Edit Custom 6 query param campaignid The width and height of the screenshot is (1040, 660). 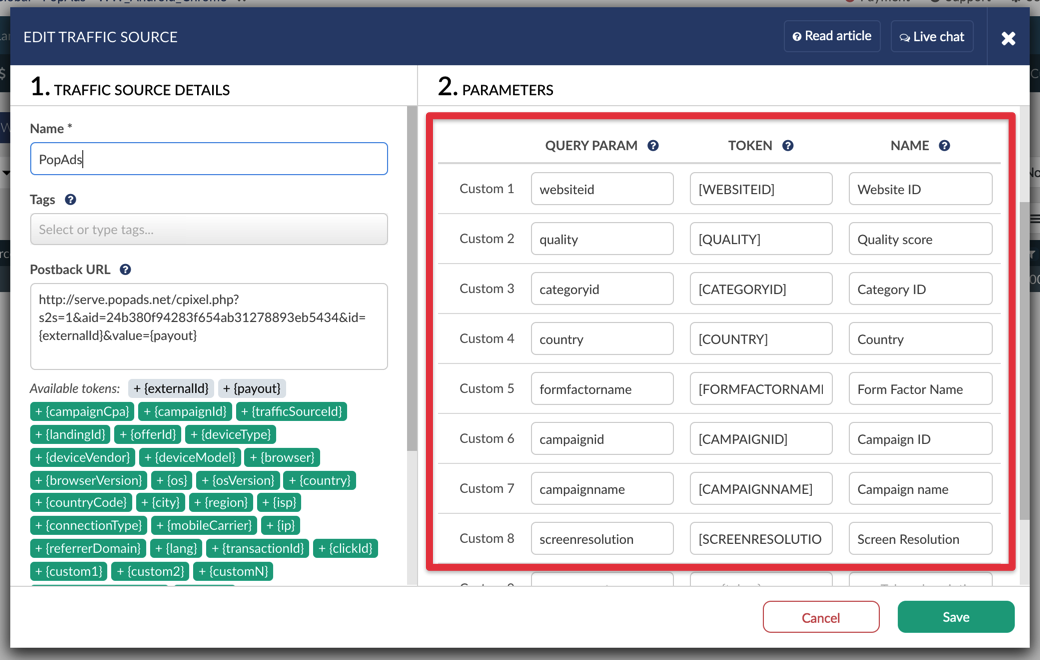[x=602, y=439]
